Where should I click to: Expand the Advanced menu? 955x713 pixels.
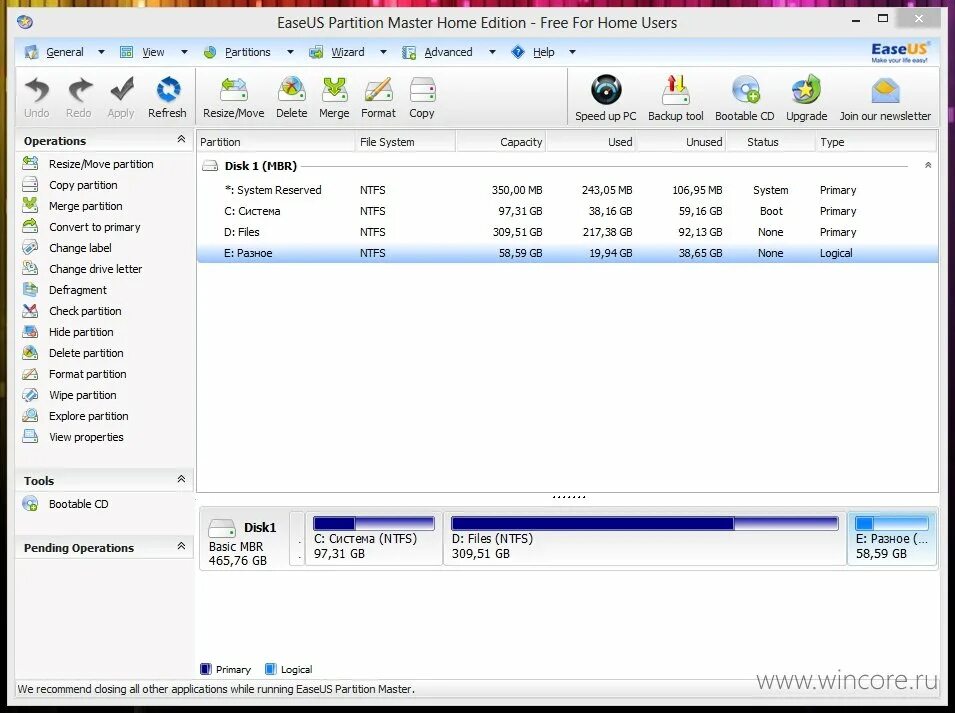tap(449, 51)
